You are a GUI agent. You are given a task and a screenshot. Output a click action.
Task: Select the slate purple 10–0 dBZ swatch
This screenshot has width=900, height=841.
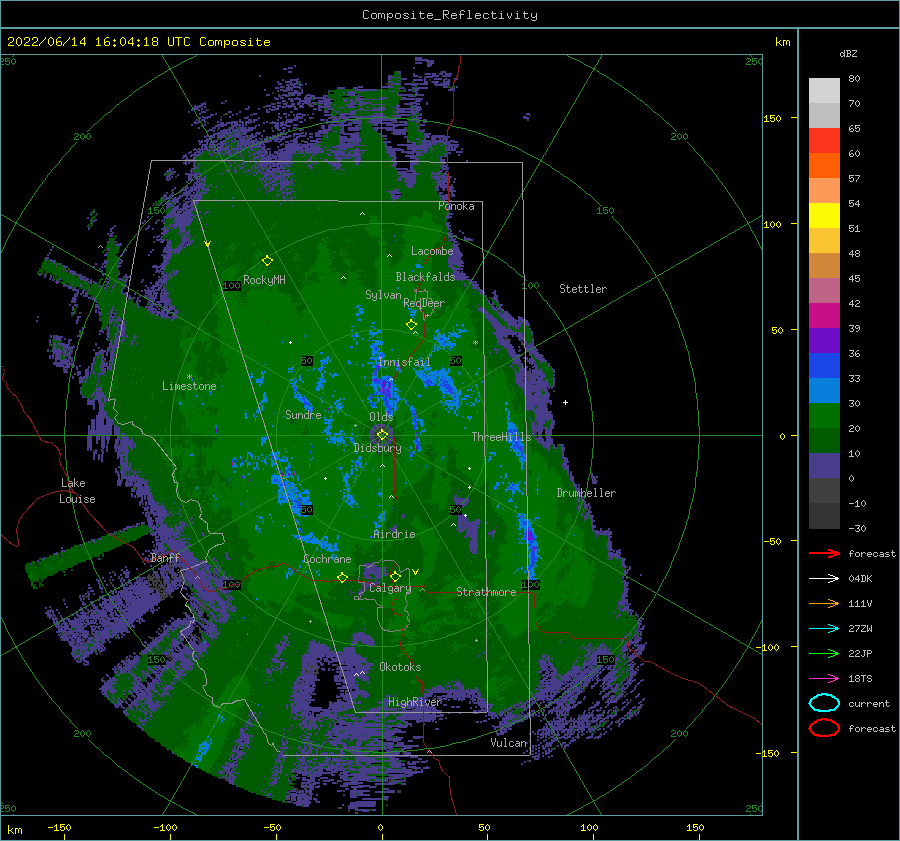pos(824,466)
